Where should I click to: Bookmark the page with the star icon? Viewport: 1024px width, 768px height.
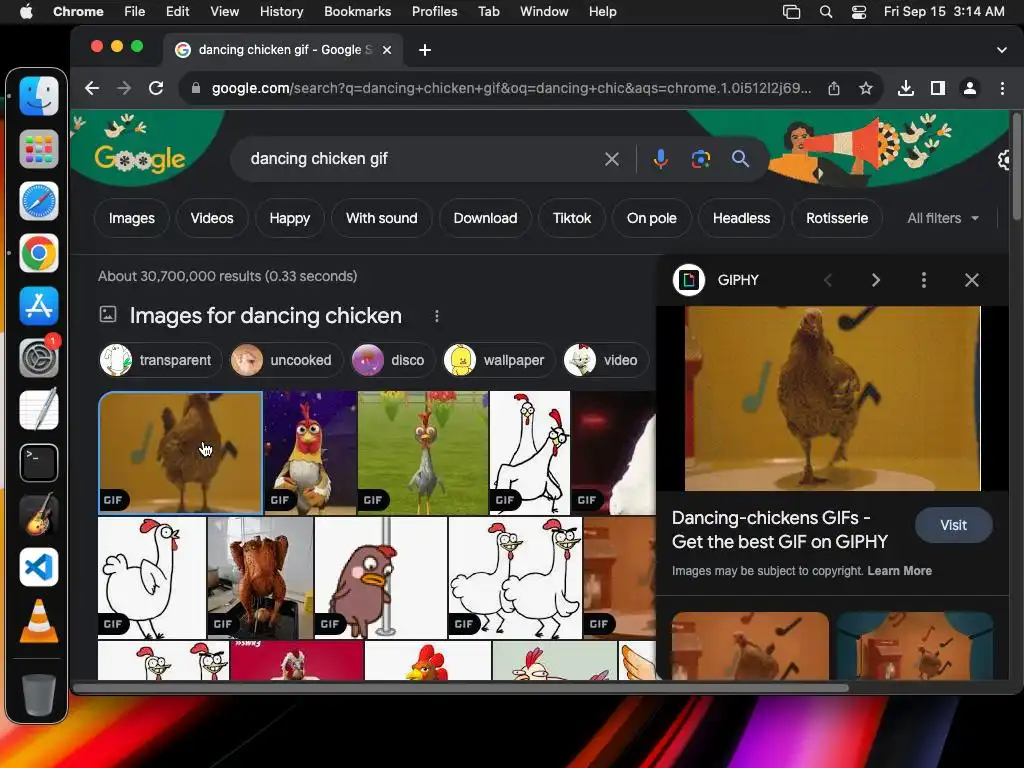pos(866,88)
